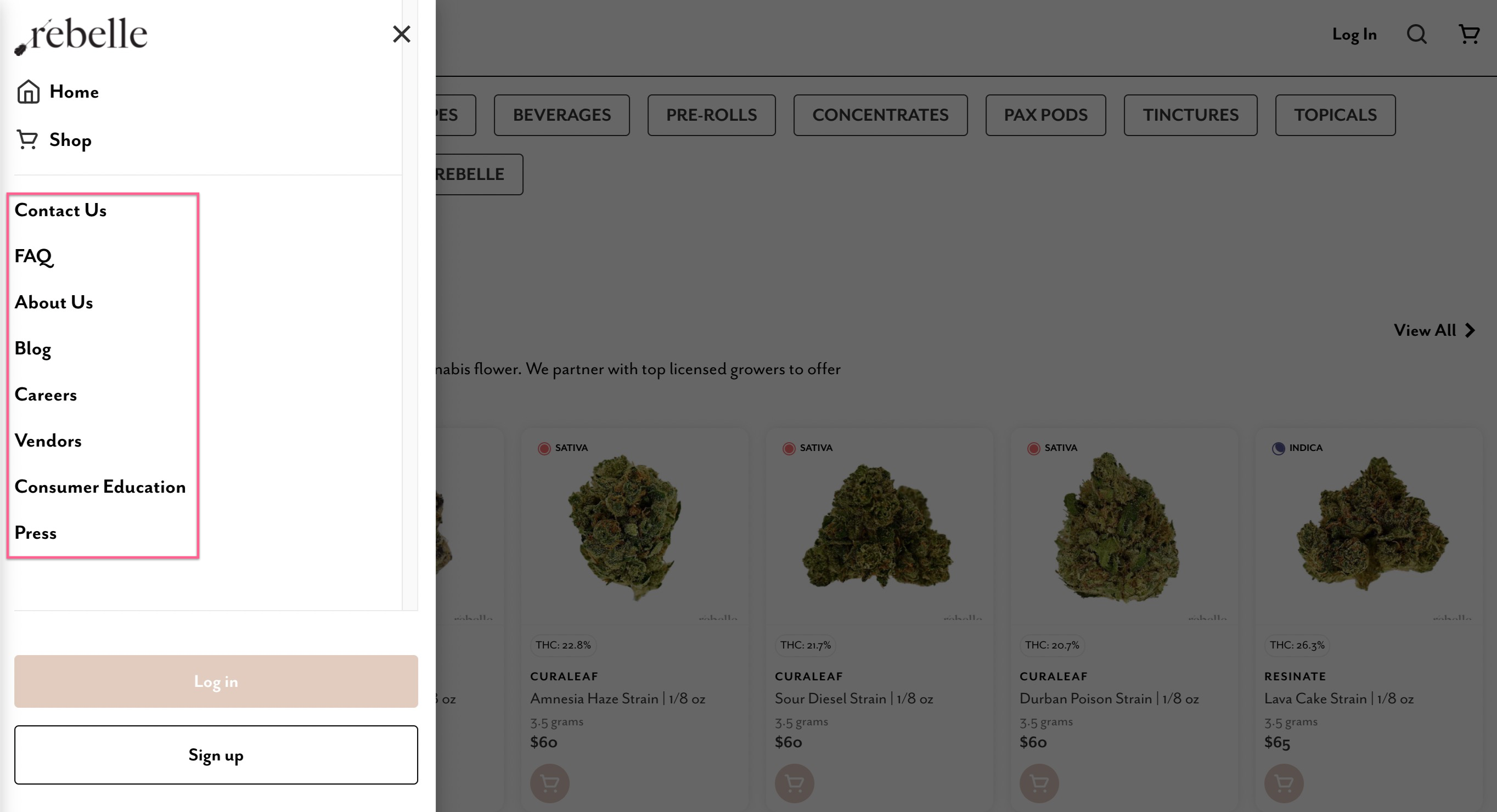Open the search magnifier icon
The width and height of the screenshot is (1497, 812).
[x=1417, y=34]
